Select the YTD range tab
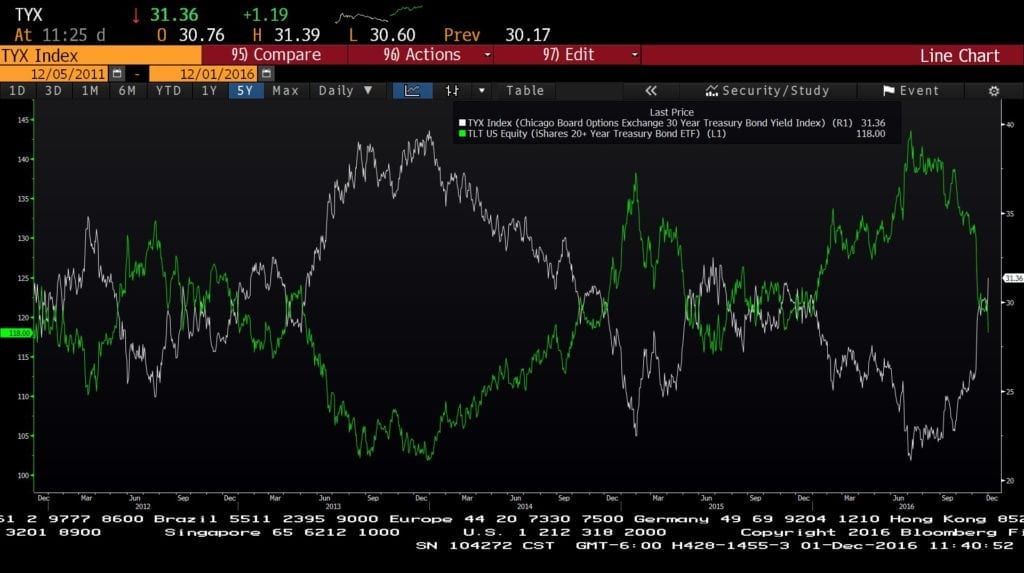 pos(168,91)
